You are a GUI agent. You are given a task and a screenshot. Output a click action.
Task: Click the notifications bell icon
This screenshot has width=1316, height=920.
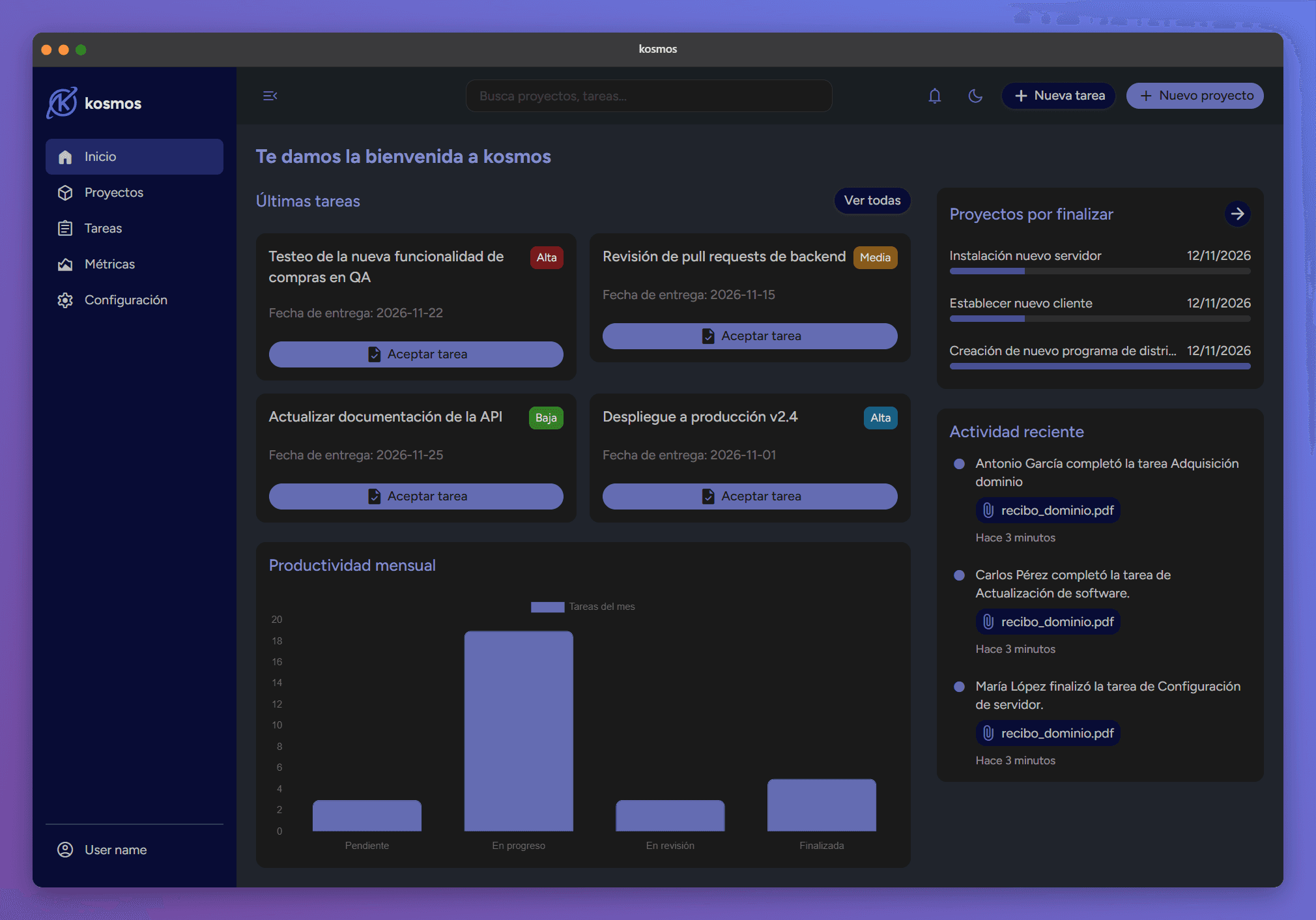pos(934,96)
